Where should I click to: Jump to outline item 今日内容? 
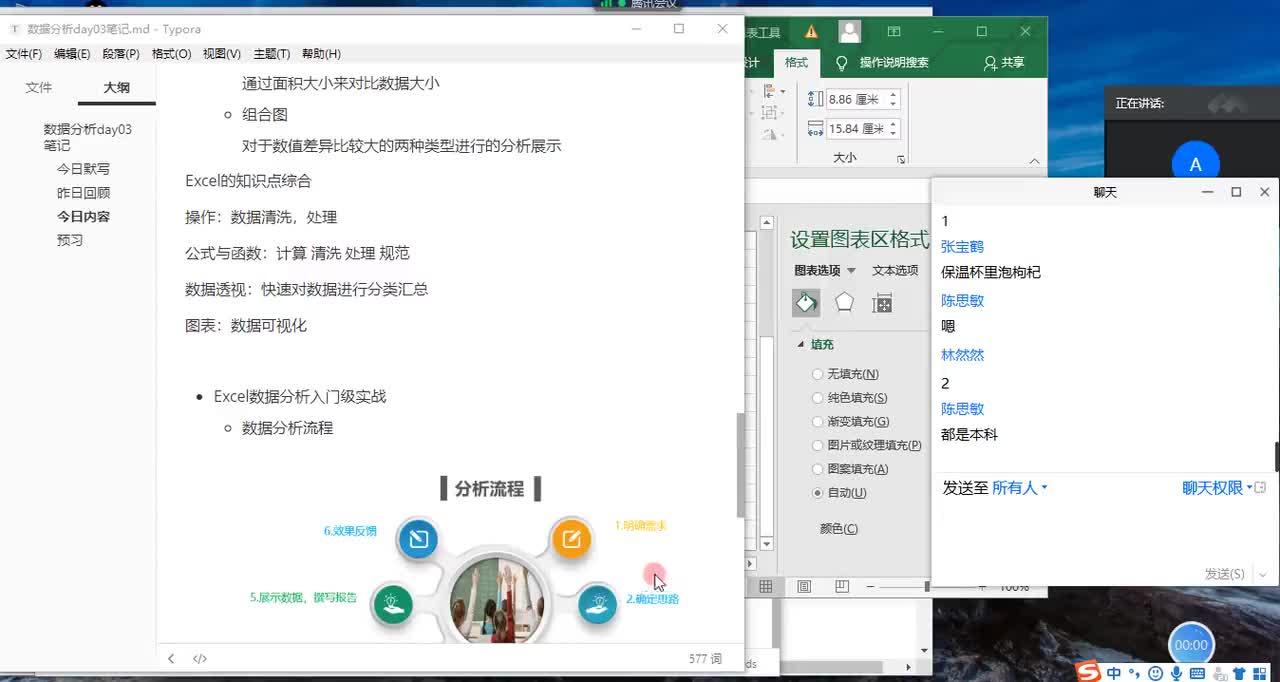click(x=83, y=216)
